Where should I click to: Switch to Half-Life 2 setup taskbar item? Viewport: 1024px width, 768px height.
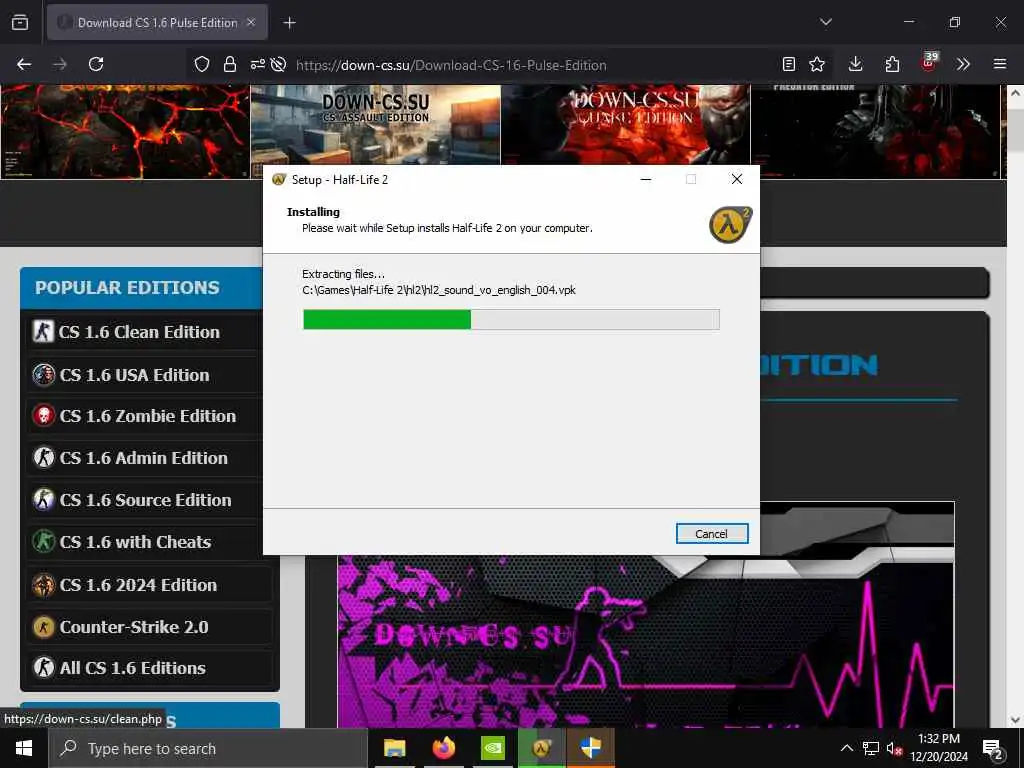(541, 748)
